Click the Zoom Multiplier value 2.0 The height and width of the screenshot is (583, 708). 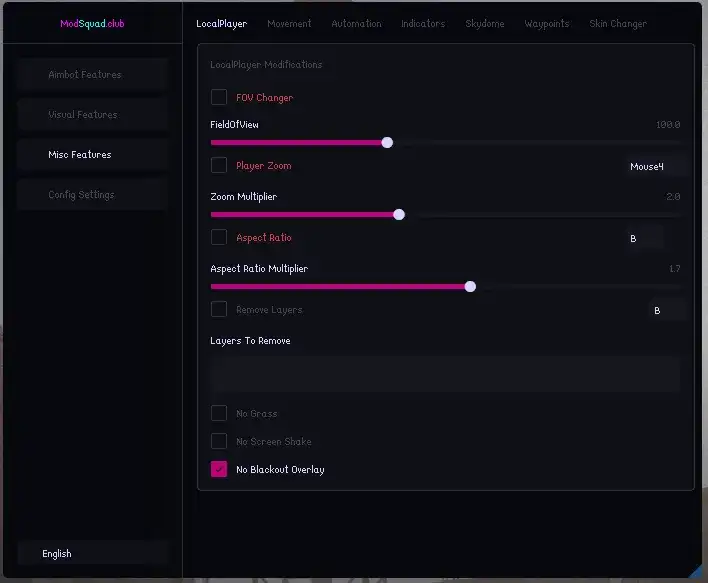tap(673, 196)
